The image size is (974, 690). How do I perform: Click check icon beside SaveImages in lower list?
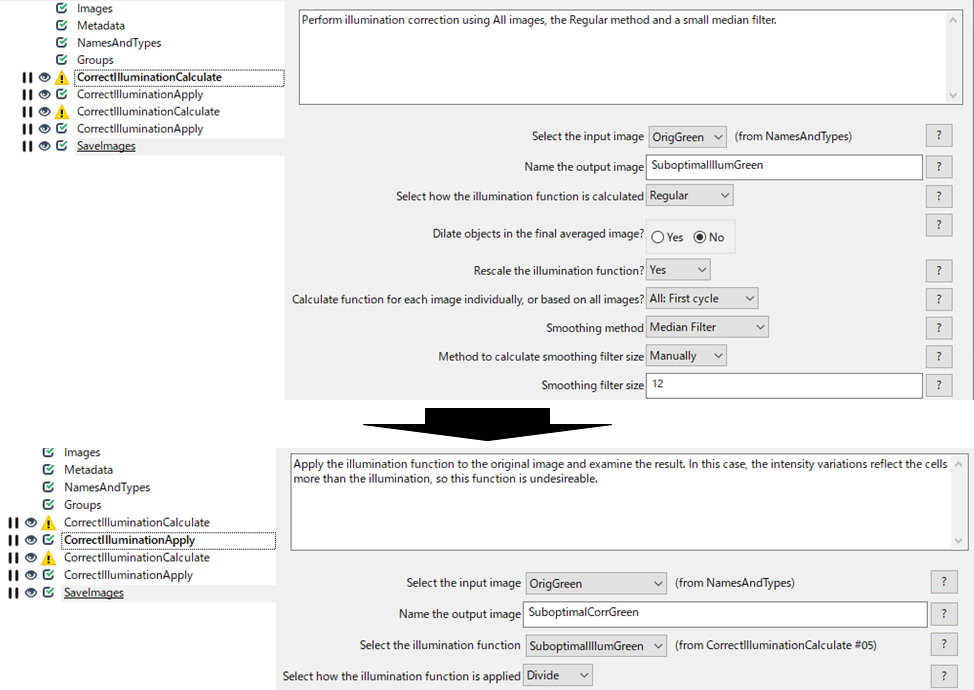coord(48,592)
